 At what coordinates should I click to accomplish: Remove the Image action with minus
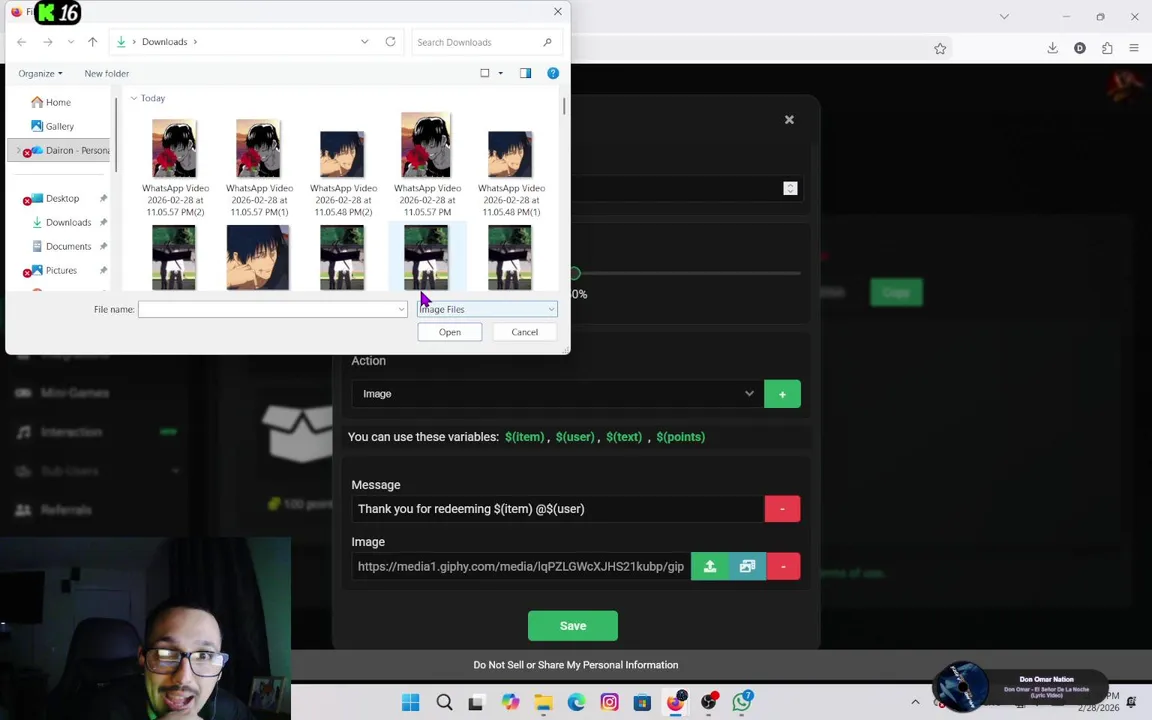click(x=783, y=566)
